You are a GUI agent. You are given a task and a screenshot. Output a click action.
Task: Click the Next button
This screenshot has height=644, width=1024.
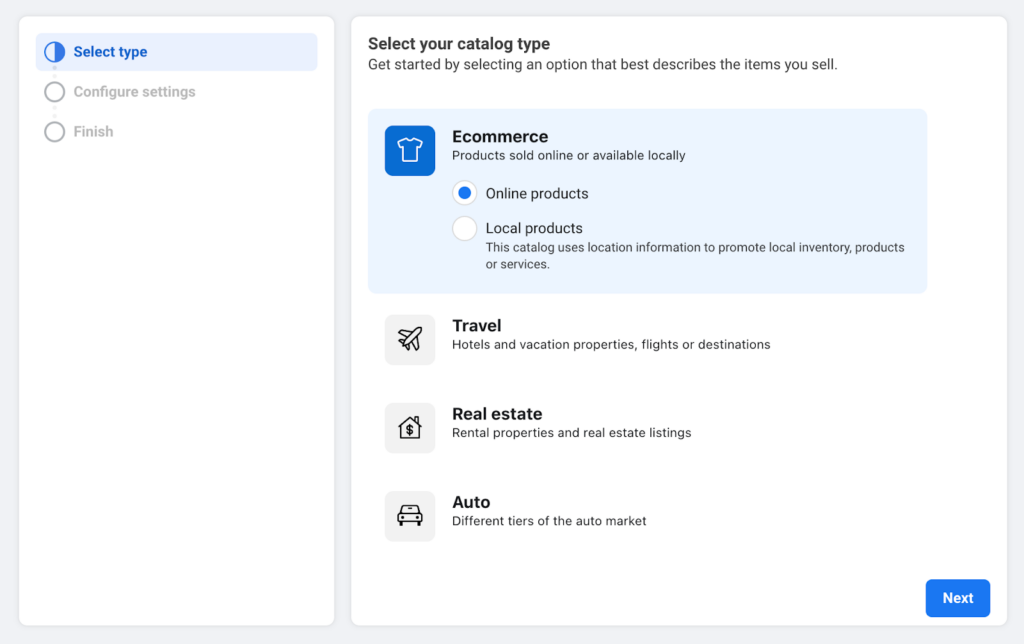click(957, 598)
